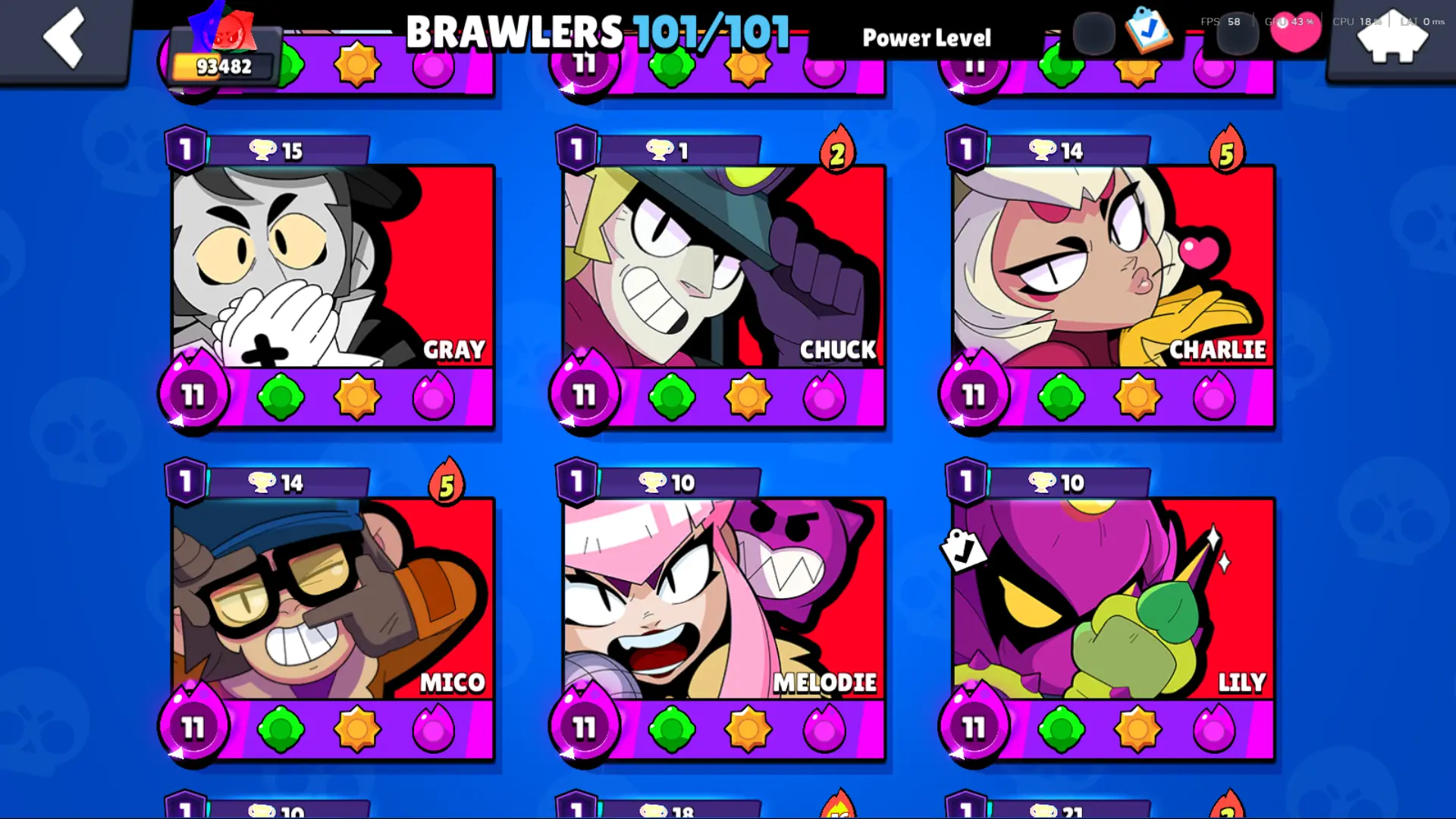Go back using the white arrow
The height and width of the screenshot is (819, 1456).
tap(64, 38)
